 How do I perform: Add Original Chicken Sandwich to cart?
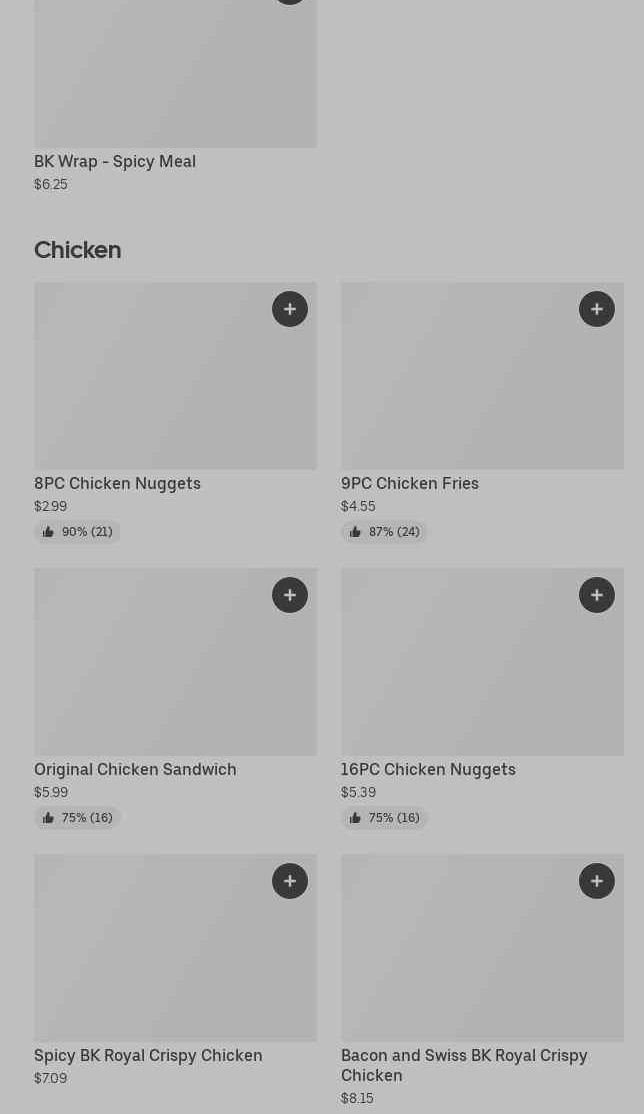click(290, 595)
